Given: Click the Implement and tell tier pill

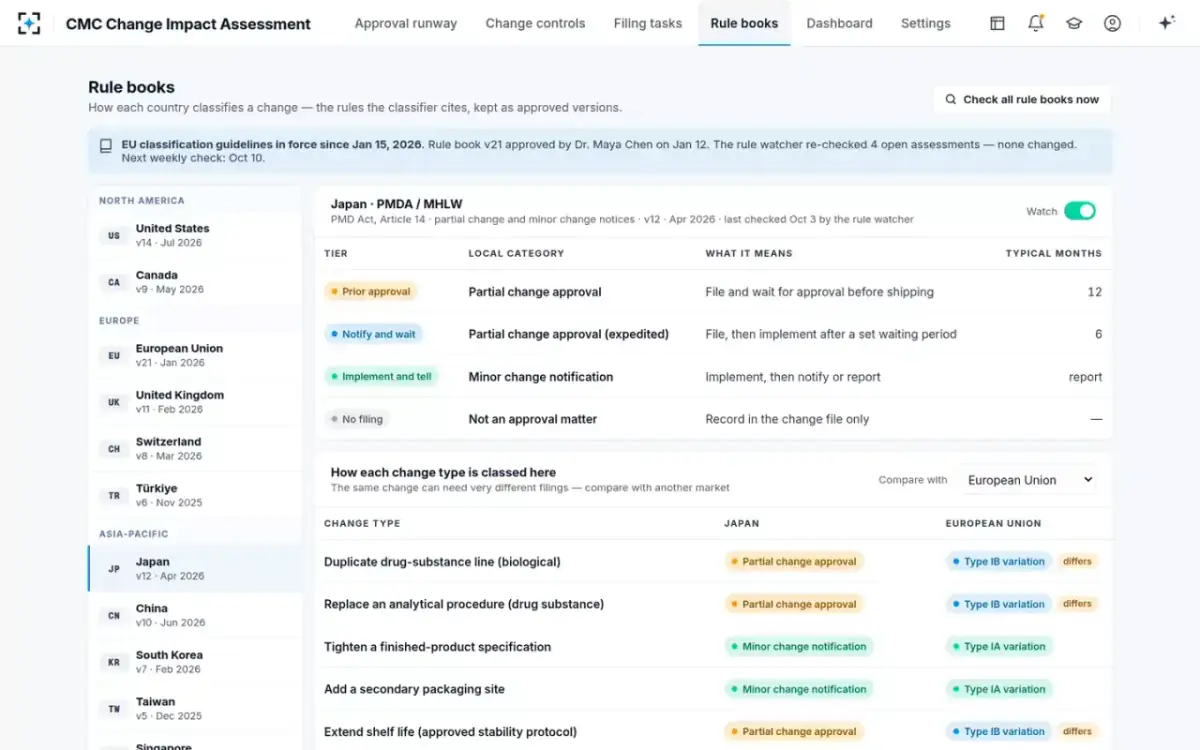Looking at the screenshot, I should click(x=381, y=377).
